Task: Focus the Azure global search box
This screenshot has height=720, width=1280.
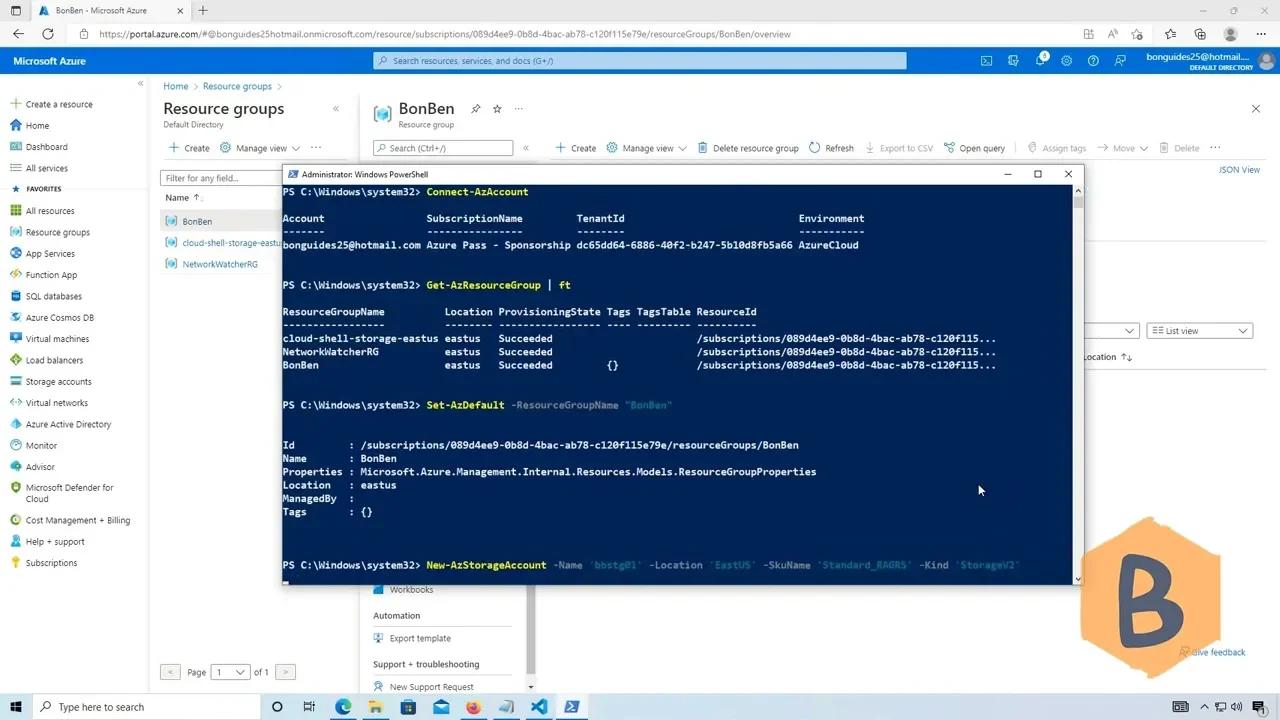Action: (x=640, y=61)
